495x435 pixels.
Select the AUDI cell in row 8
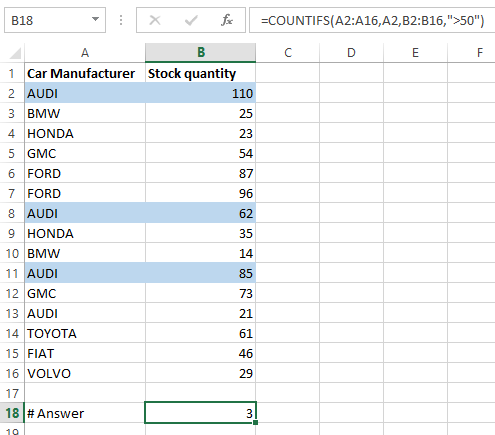(85, 213)
